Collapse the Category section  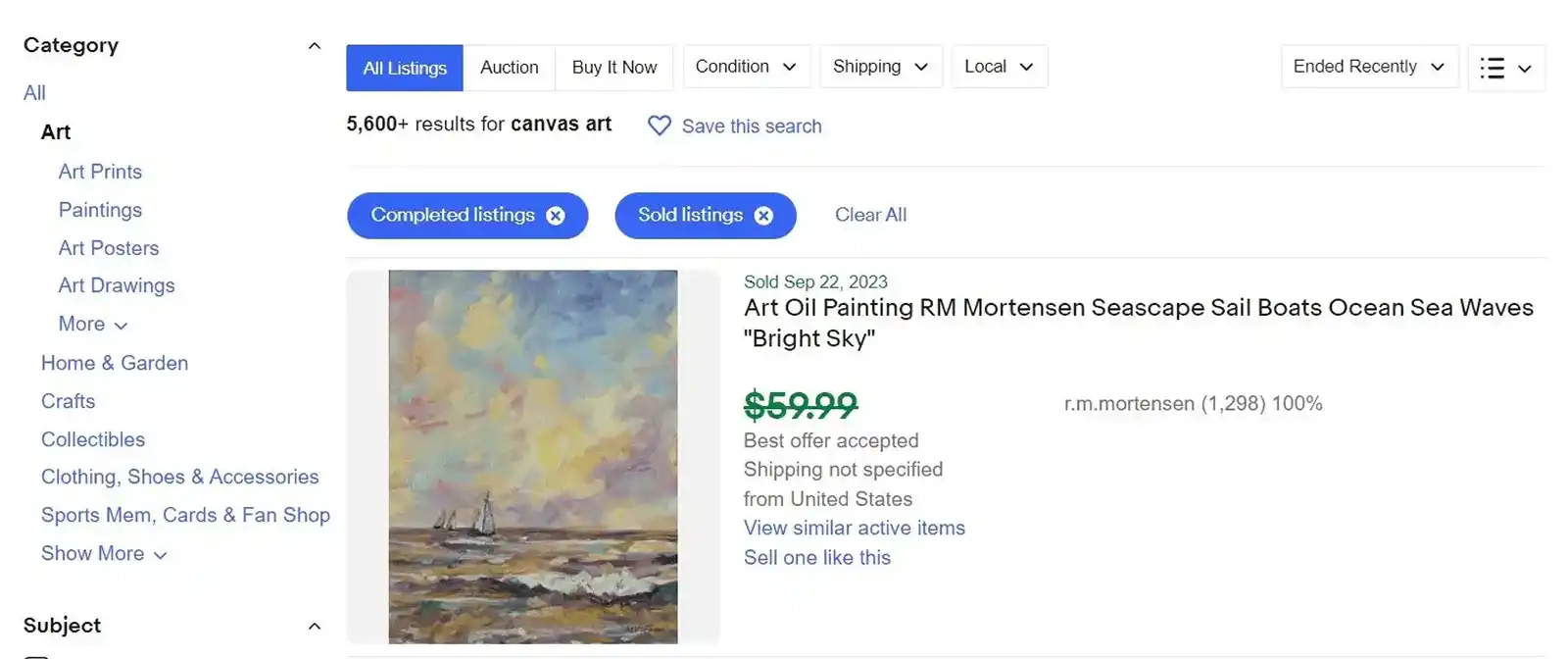pos(314,44)
